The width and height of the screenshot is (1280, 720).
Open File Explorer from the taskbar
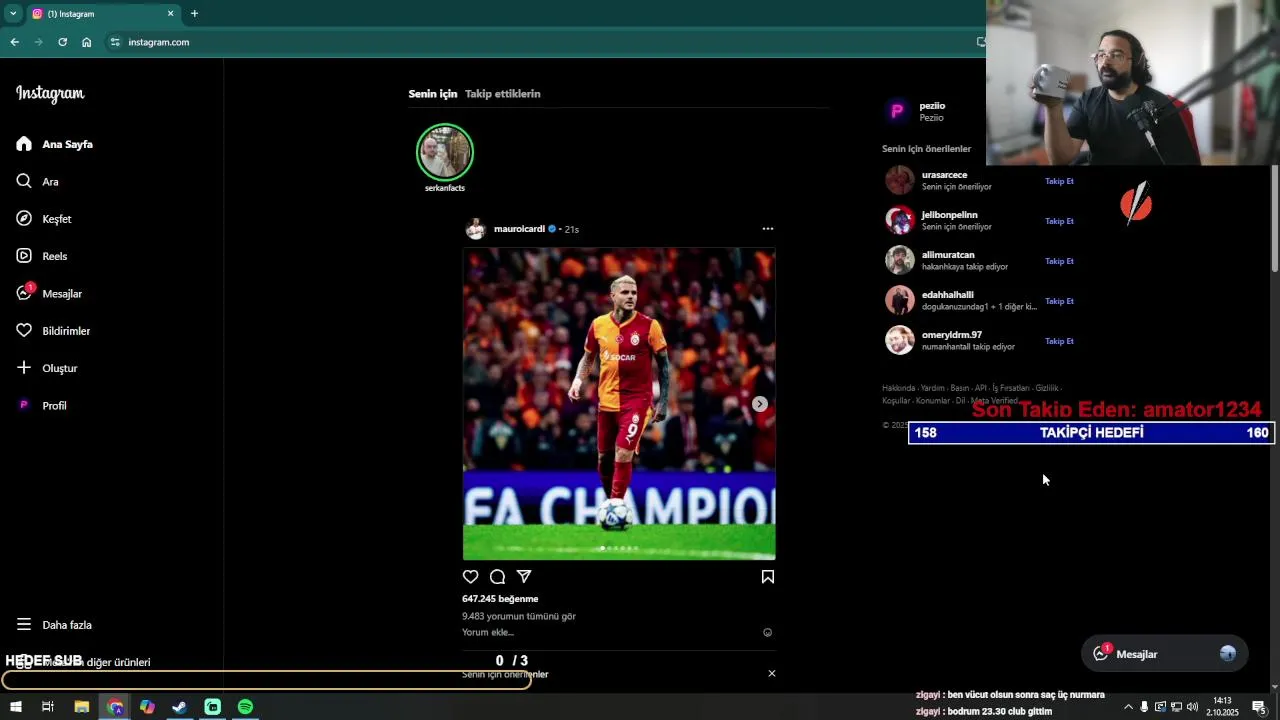coord(82,707)
